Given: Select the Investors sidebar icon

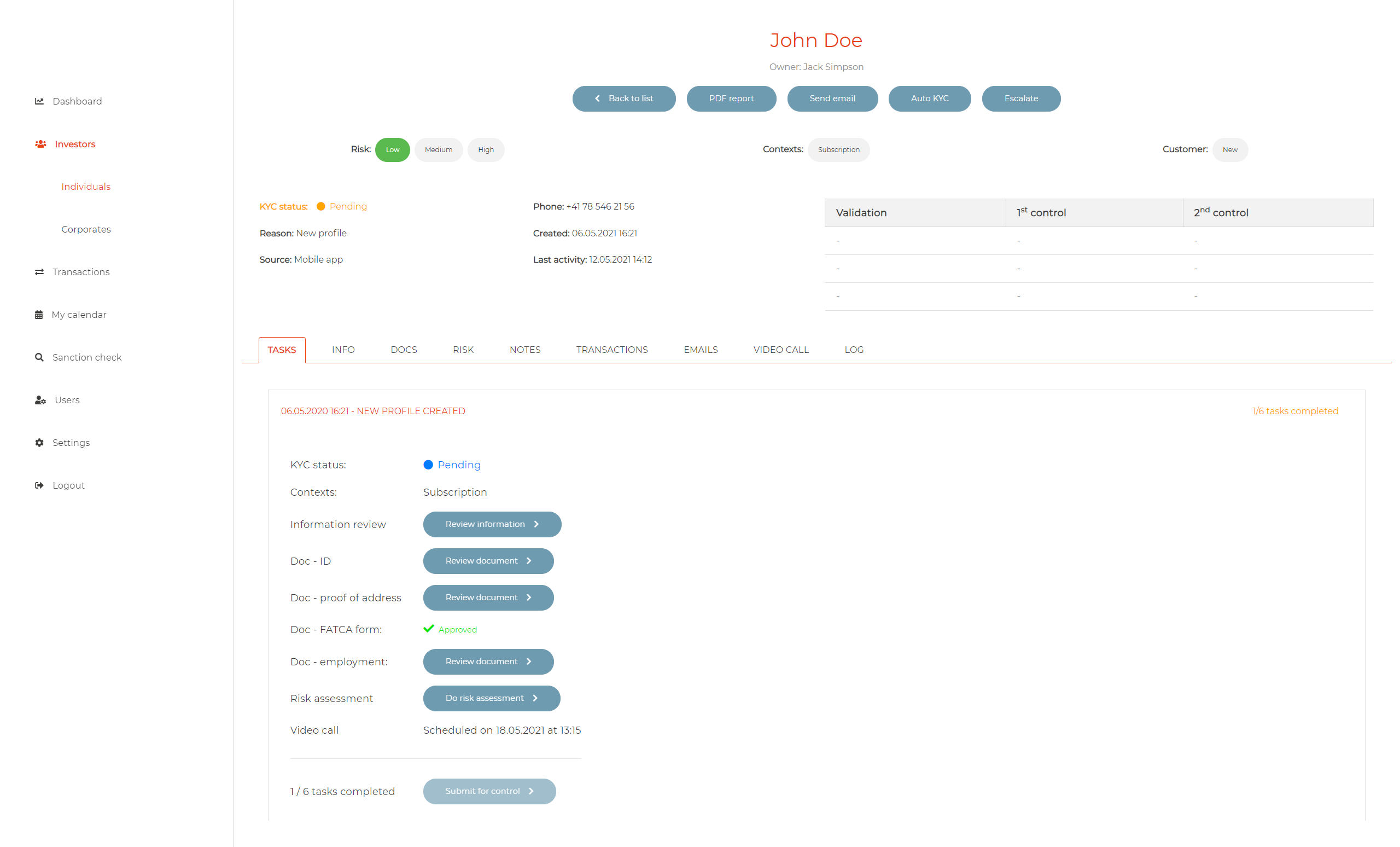Looking at the screenshot, I should click(x=40, y=143).
